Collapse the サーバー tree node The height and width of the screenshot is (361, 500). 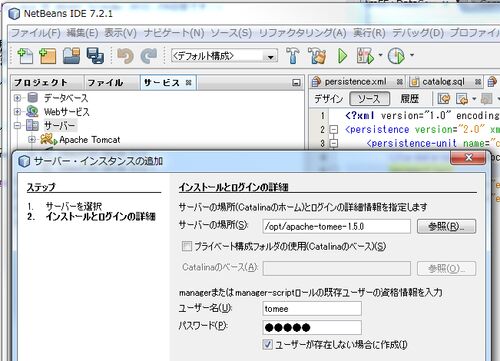click(x=17, y=126)
